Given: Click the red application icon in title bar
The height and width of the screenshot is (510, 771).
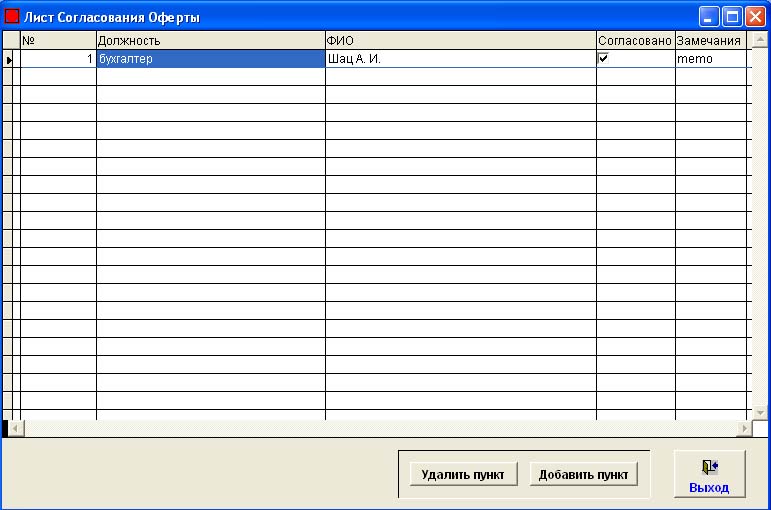Looking at the screenshot, I should tap(12, 17).
